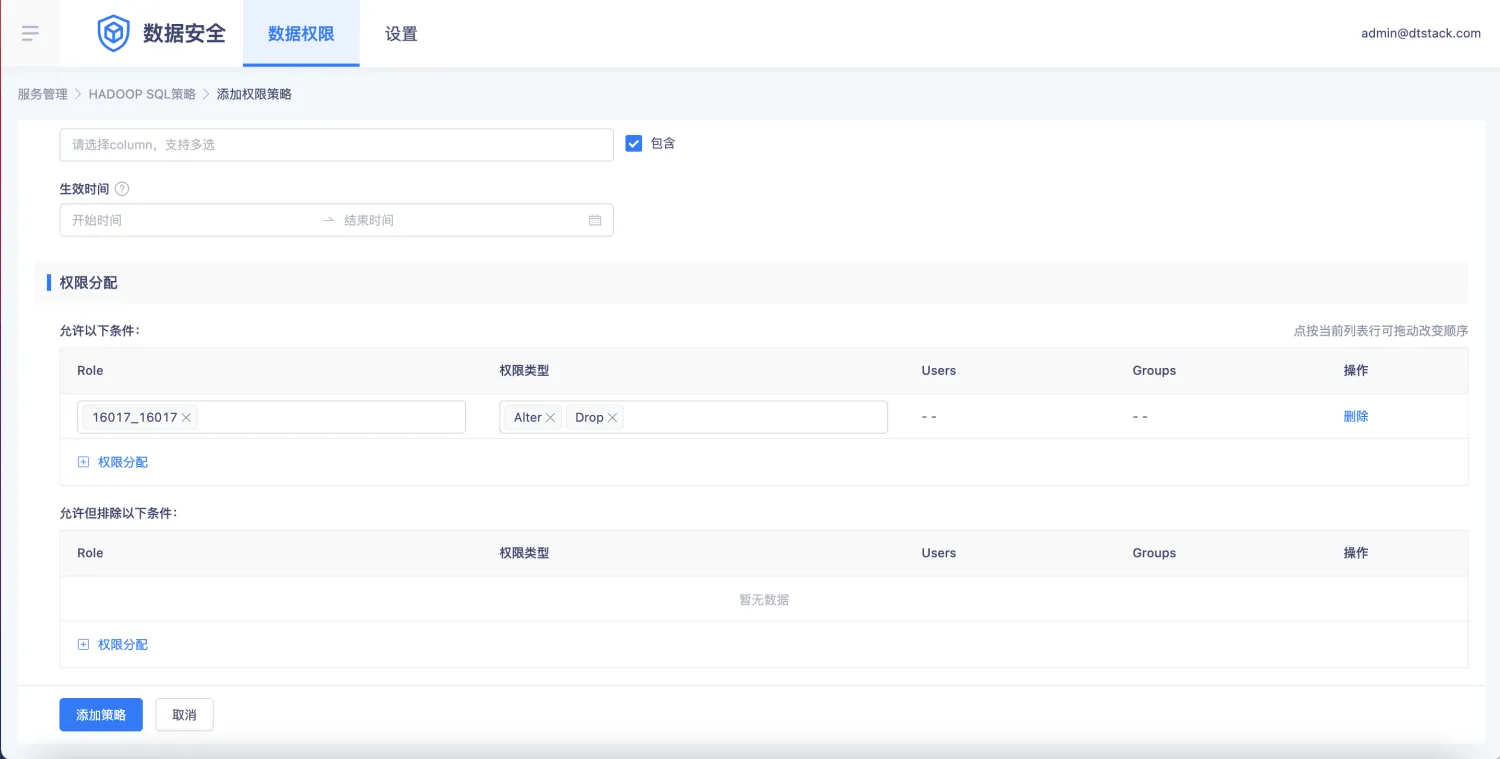Open the Role selector dropdown
This screenshot has height=759, width=1500.
tap(330, 417)
